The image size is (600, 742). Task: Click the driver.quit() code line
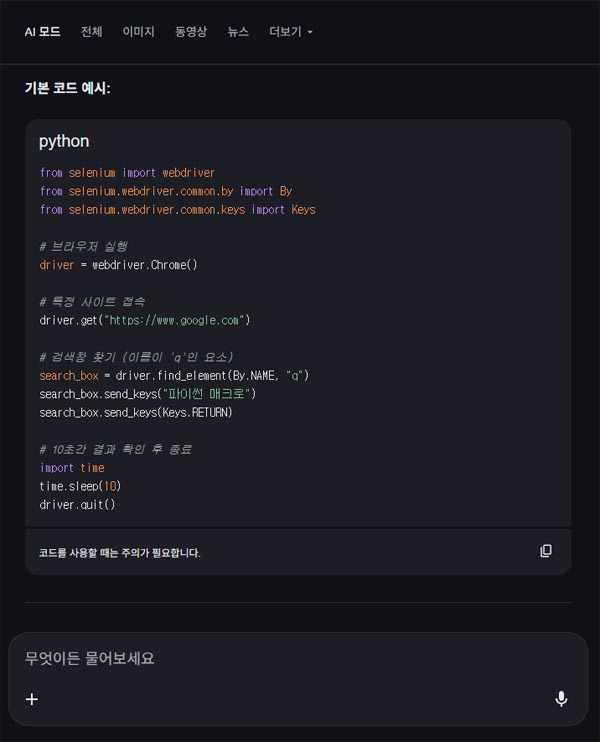point(78,504)
